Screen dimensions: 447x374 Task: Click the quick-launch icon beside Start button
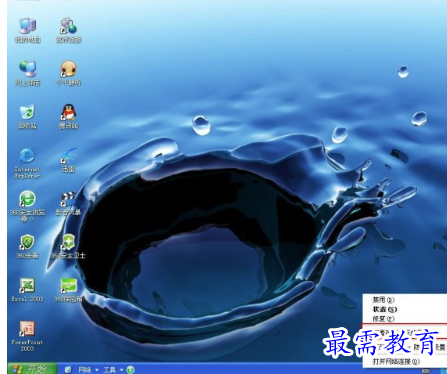68,370
